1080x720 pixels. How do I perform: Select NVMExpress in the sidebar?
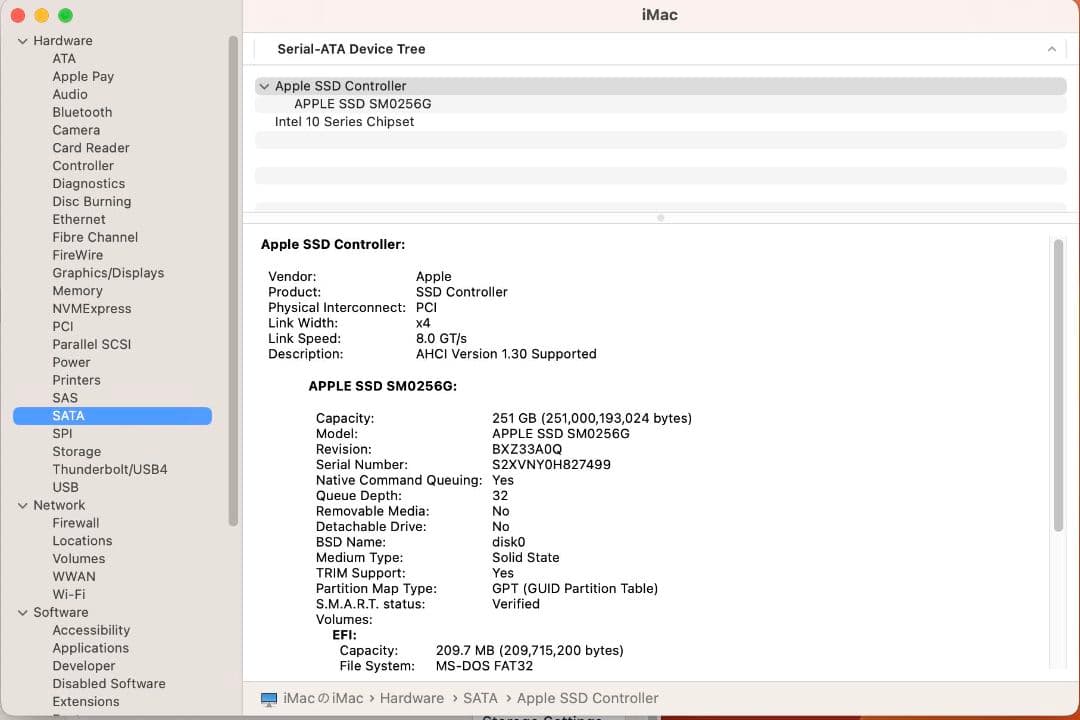click(91, 308)
